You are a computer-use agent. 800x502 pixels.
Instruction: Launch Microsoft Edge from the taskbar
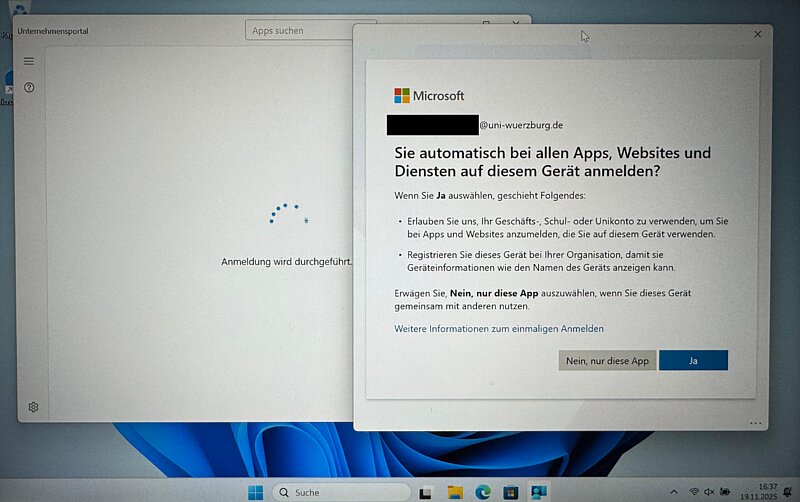click(483, 492)
